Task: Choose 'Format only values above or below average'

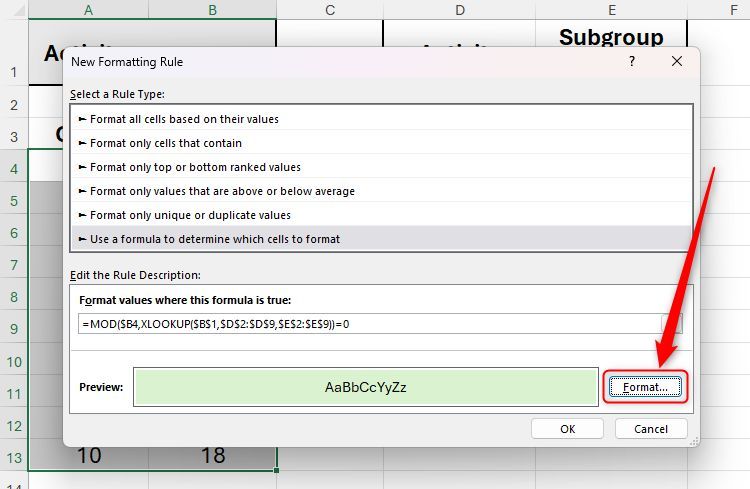Action: [222, 191]
